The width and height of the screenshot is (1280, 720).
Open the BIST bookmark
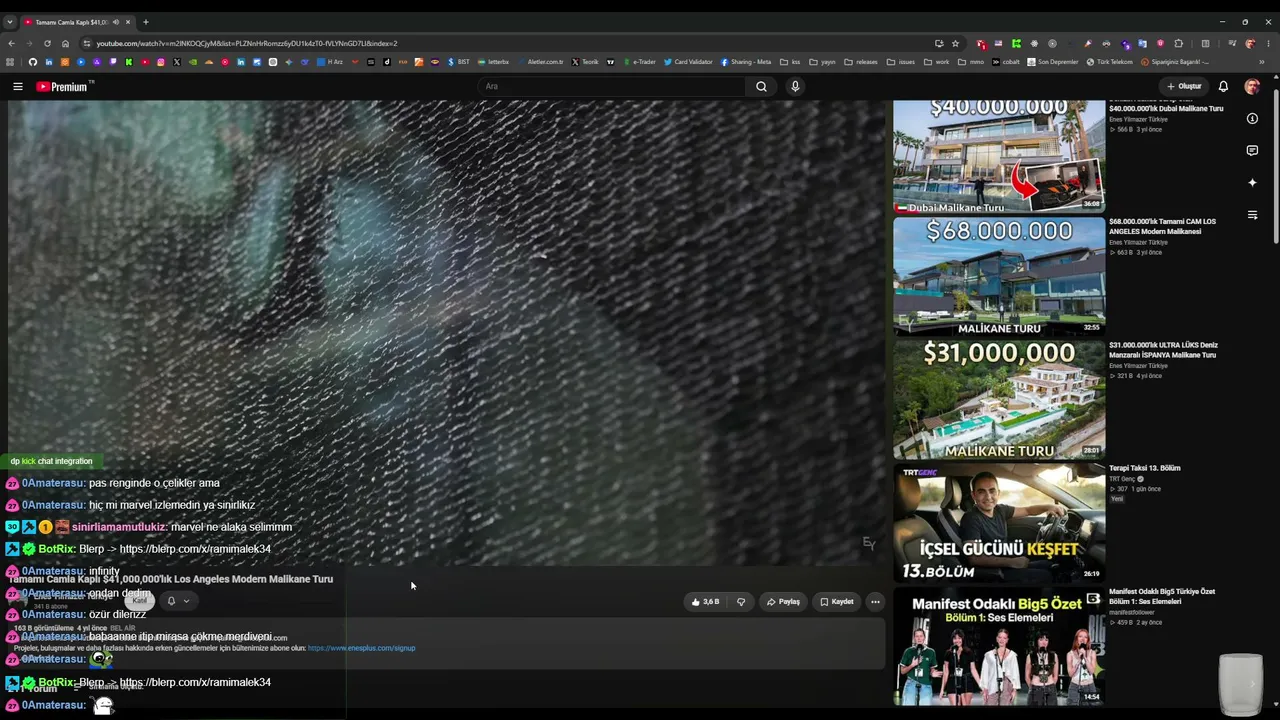(x=459, y=62)
